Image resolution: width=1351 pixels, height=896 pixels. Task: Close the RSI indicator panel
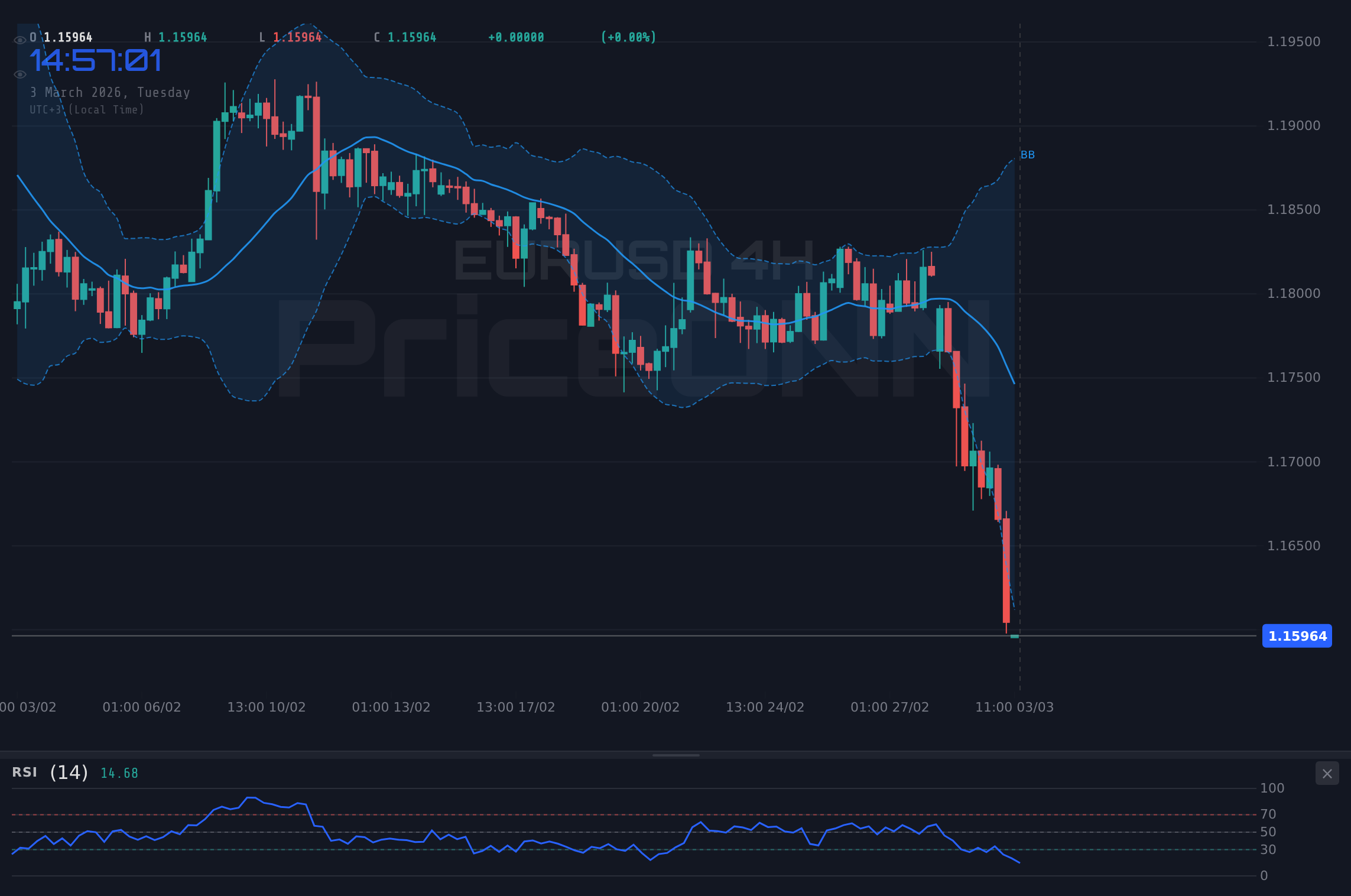click(x=1327, y=773)
